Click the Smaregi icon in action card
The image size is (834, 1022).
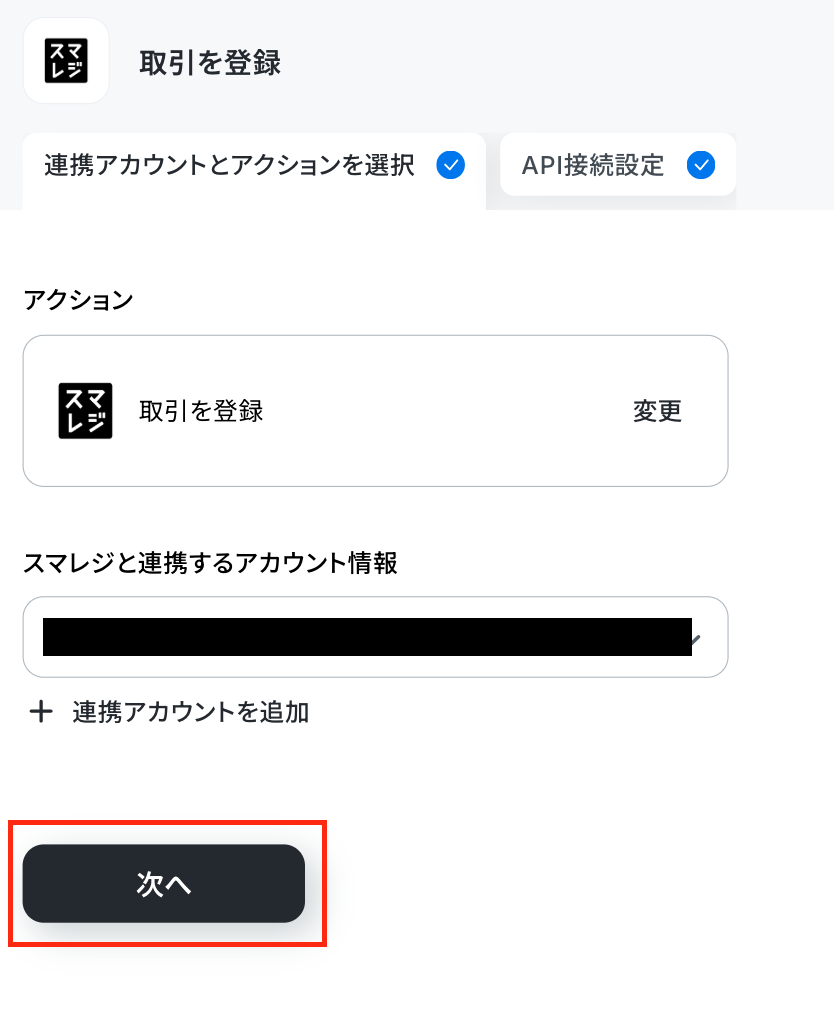tap(85, 411)
